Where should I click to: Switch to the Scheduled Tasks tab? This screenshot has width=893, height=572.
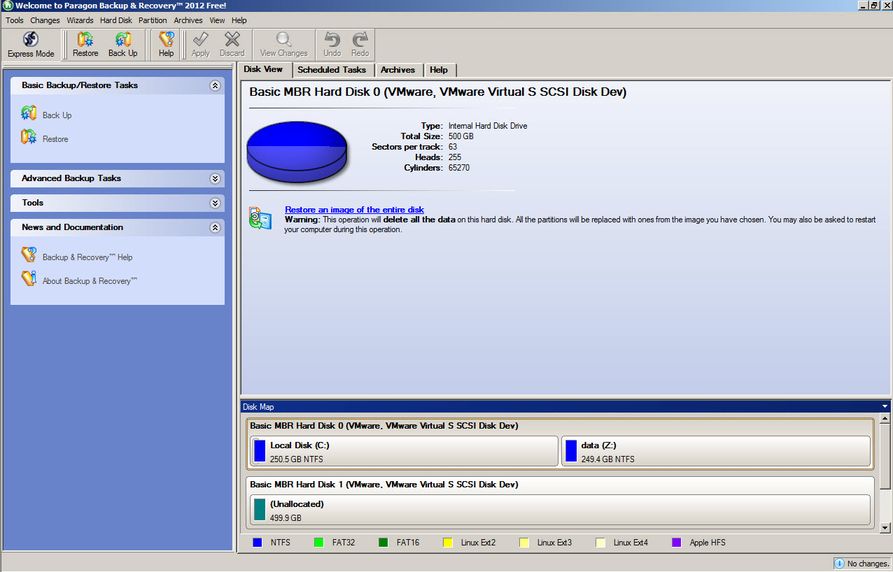click(x=332, y=70)
